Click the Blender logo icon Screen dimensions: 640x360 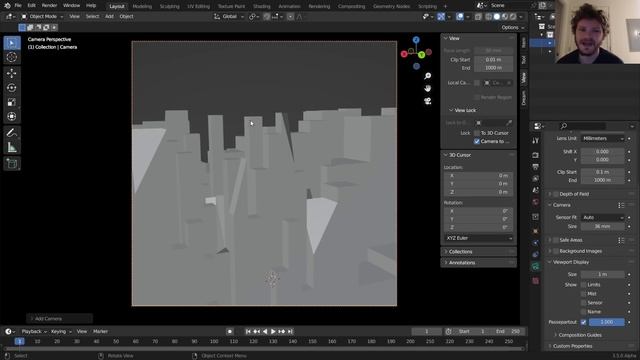pyautogui.click(x=7, y=6)
